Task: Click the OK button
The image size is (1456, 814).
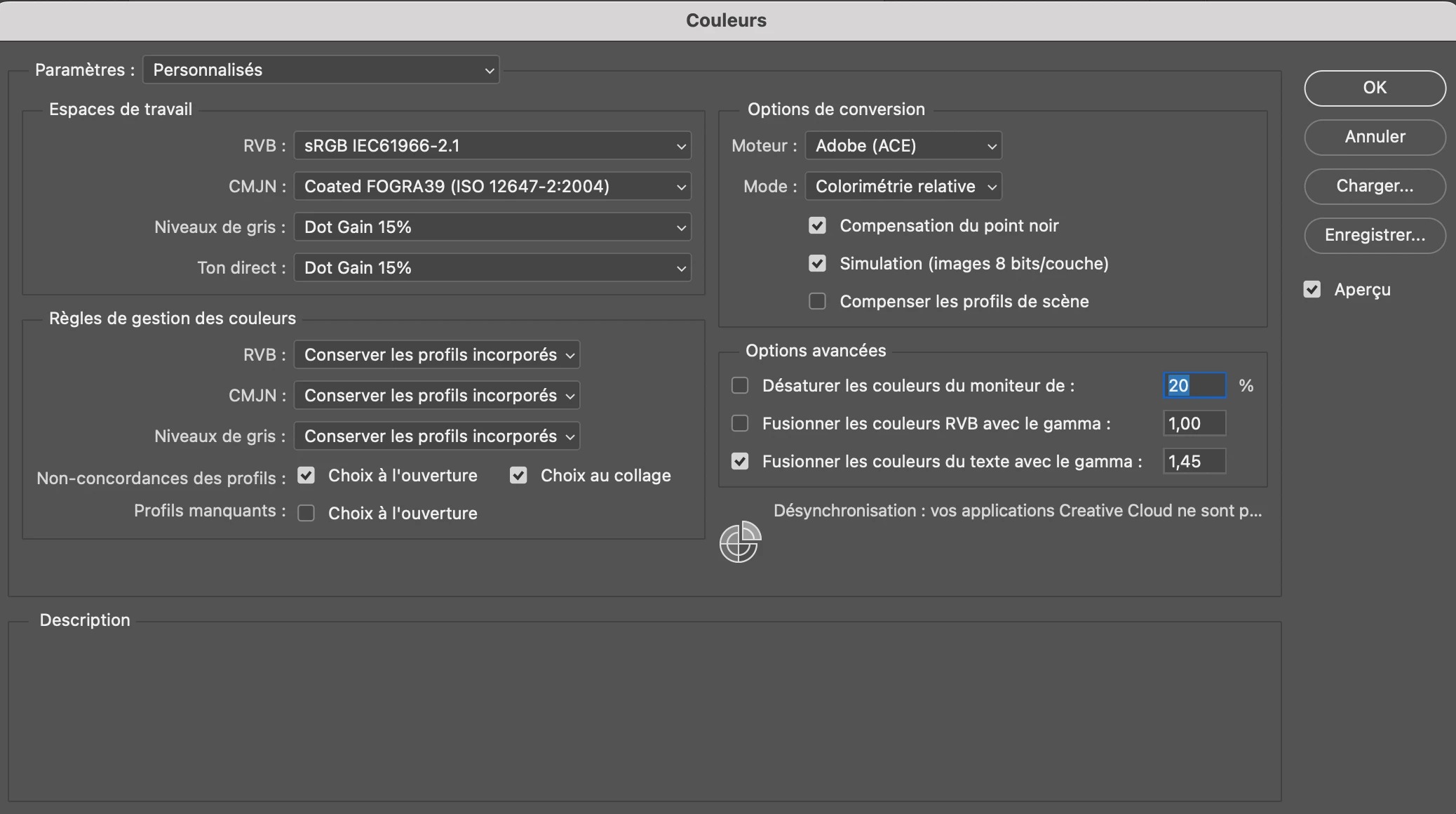Action: click(x=1375, y=88)
